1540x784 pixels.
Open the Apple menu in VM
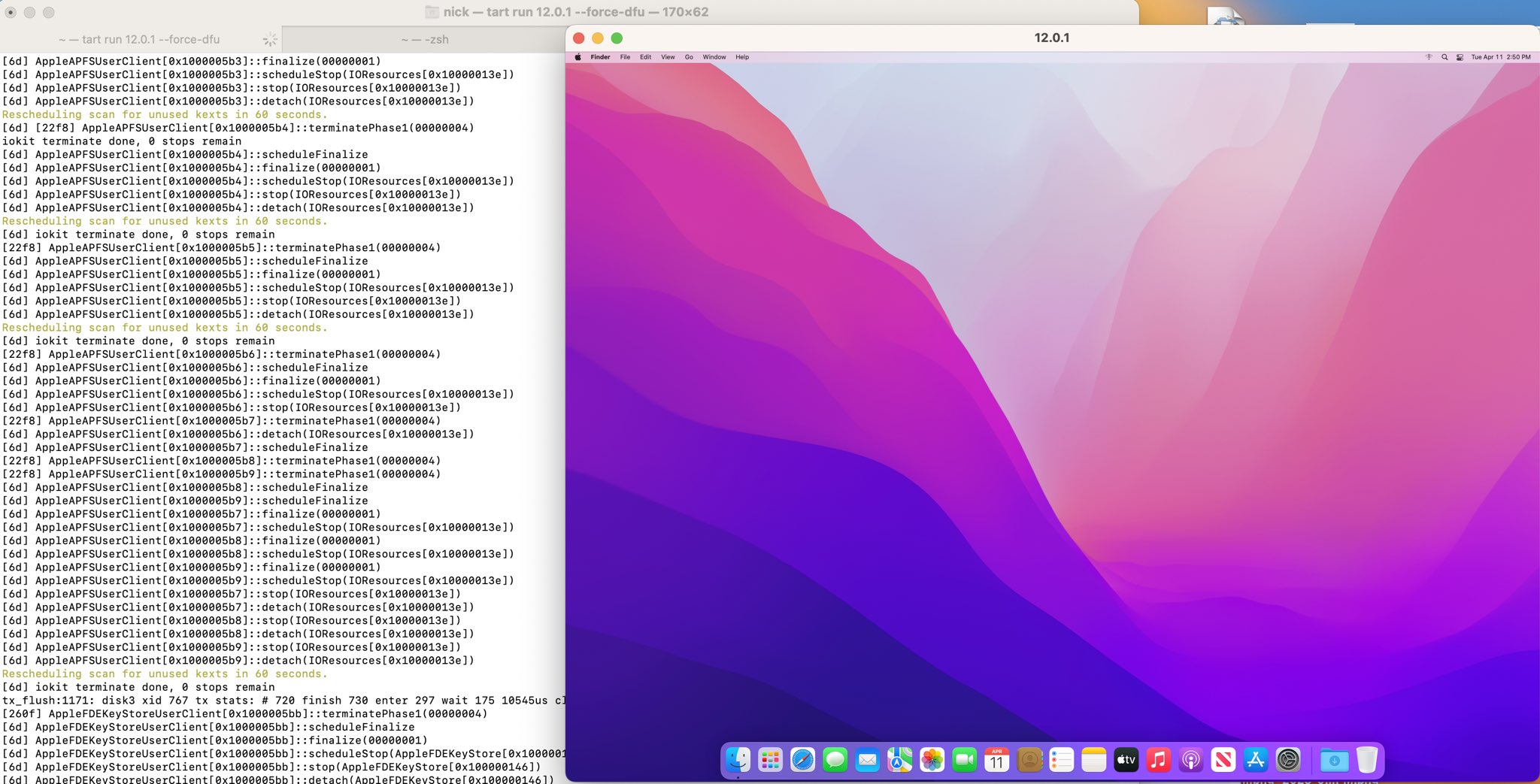pyautogui.click(x=577, y=57)
